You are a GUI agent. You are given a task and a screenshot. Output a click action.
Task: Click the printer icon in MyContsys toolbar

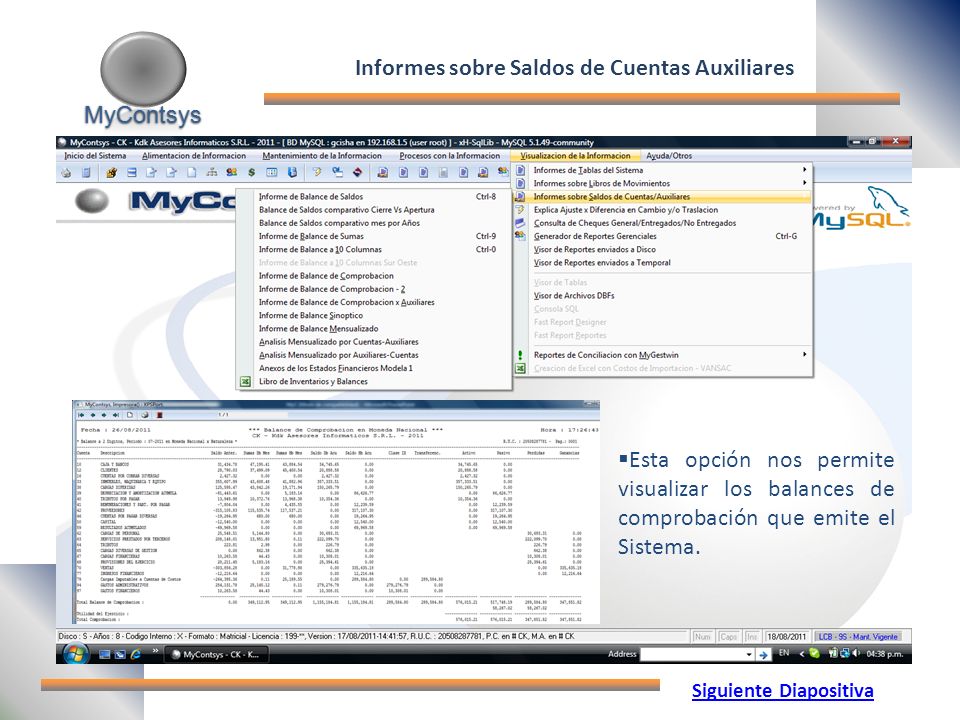click(x=66, y=173)
